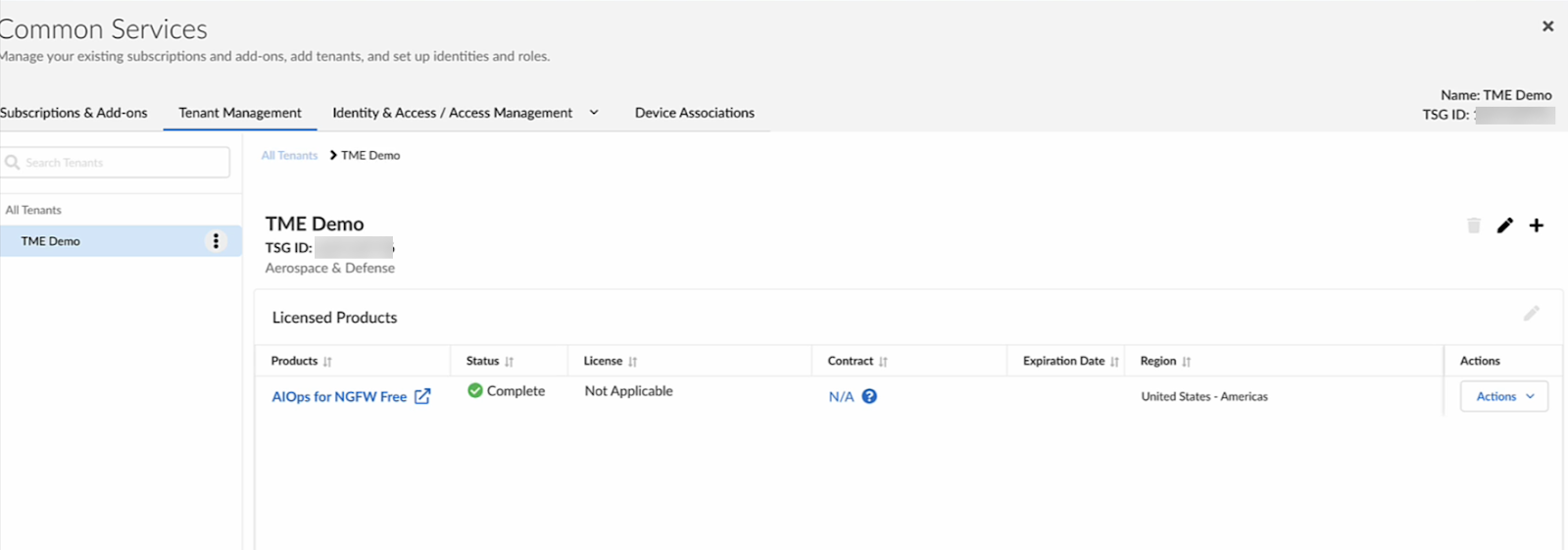Click the Contract N/A help icon
The width and height of the screenshot is (1568, 550).
tap(869, 397)
